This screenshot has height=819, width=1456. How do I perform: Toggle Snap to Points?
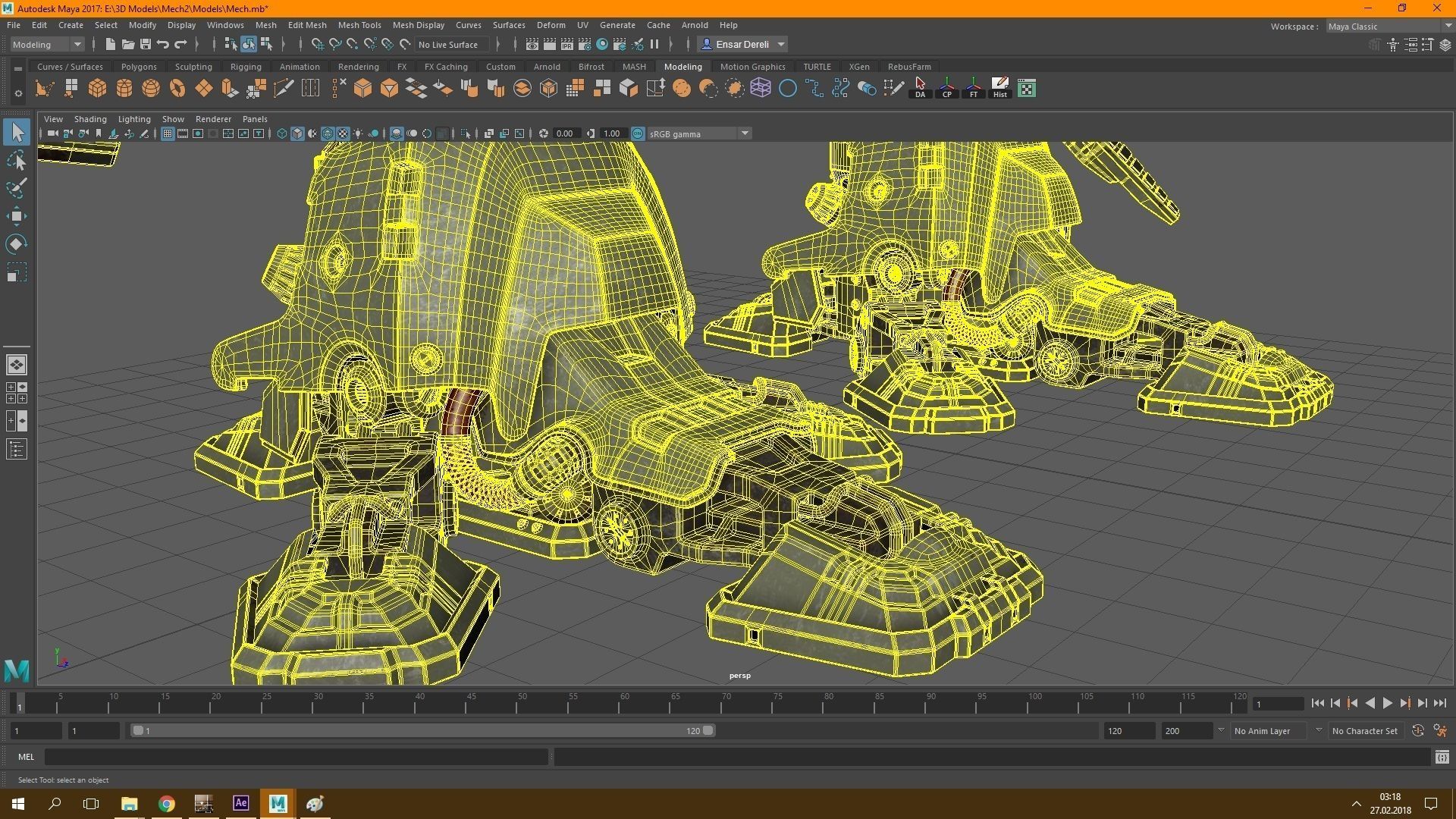tap(353, 44)
